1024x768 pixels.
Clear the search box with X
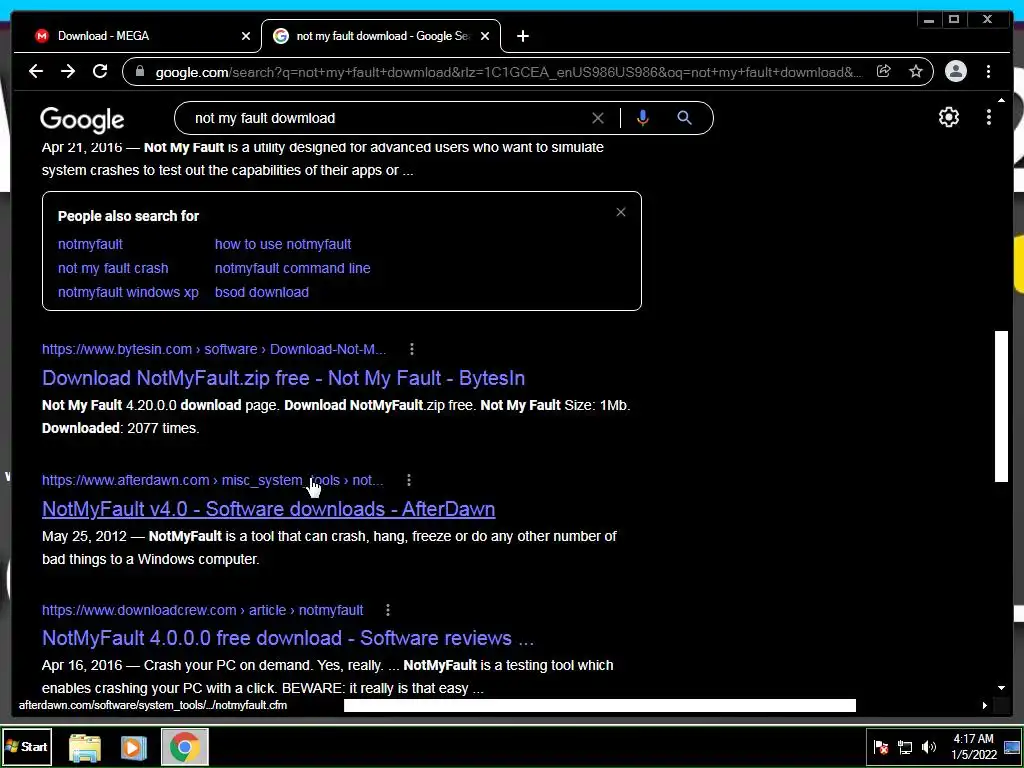[598, 118]
